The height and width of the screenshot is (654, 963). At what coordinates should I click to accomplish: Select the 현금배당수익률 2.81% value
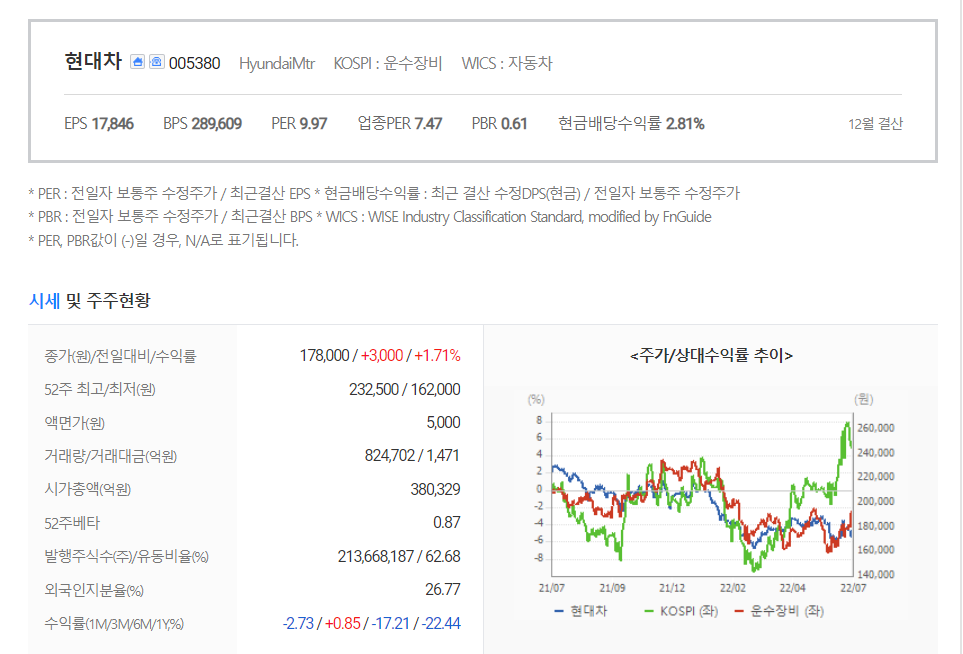coord(631,123)
